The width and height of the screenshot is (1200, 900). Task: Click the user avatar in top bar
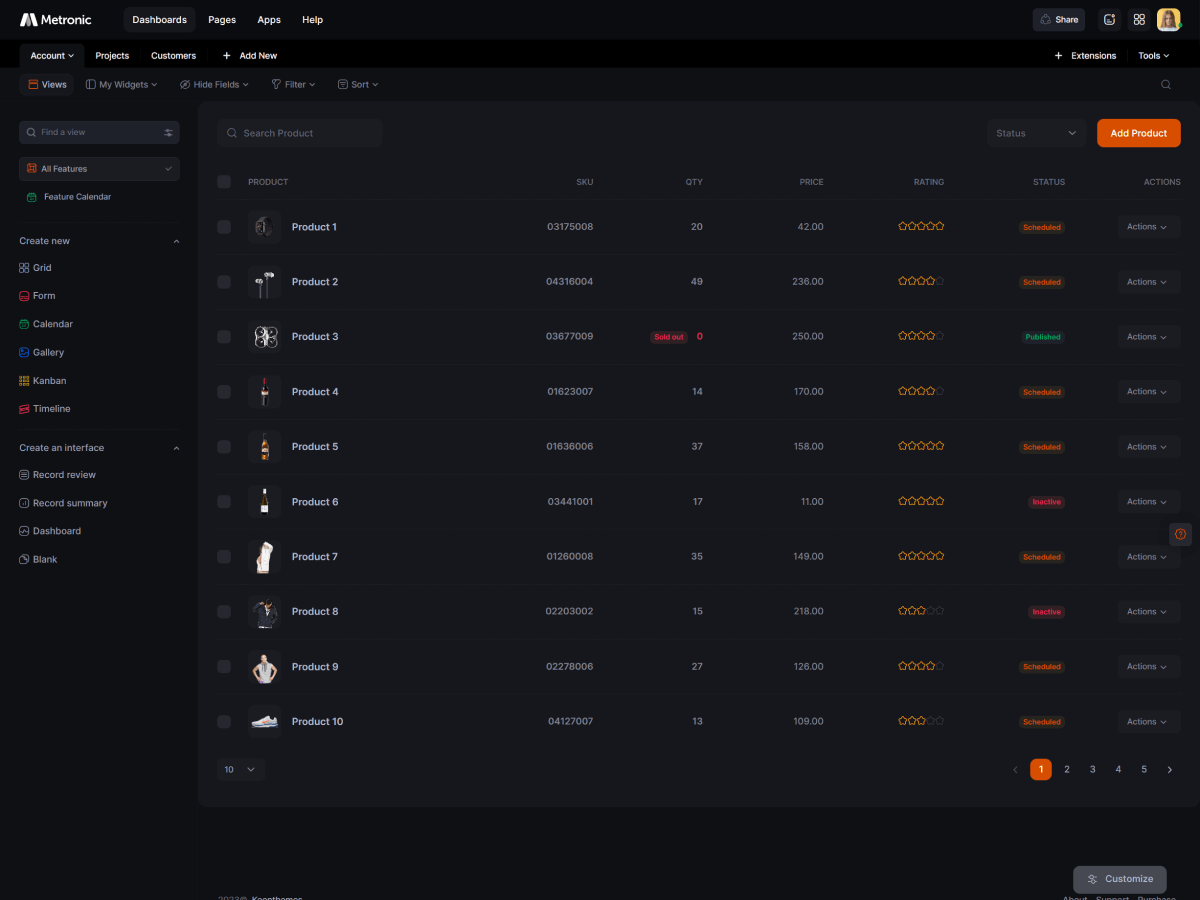1168,20
